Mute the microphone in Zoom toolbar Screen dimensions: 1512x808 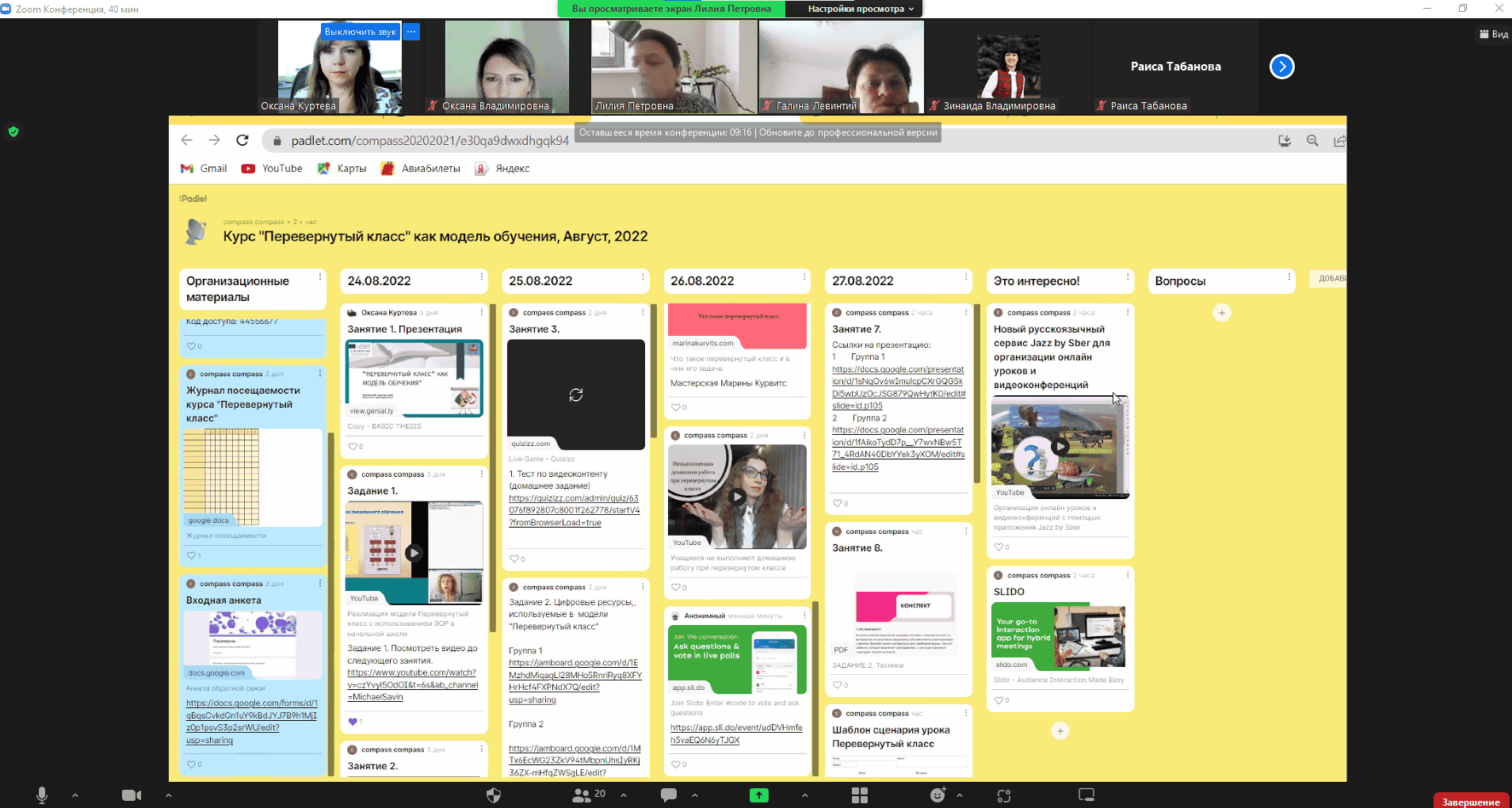point(42,795)
